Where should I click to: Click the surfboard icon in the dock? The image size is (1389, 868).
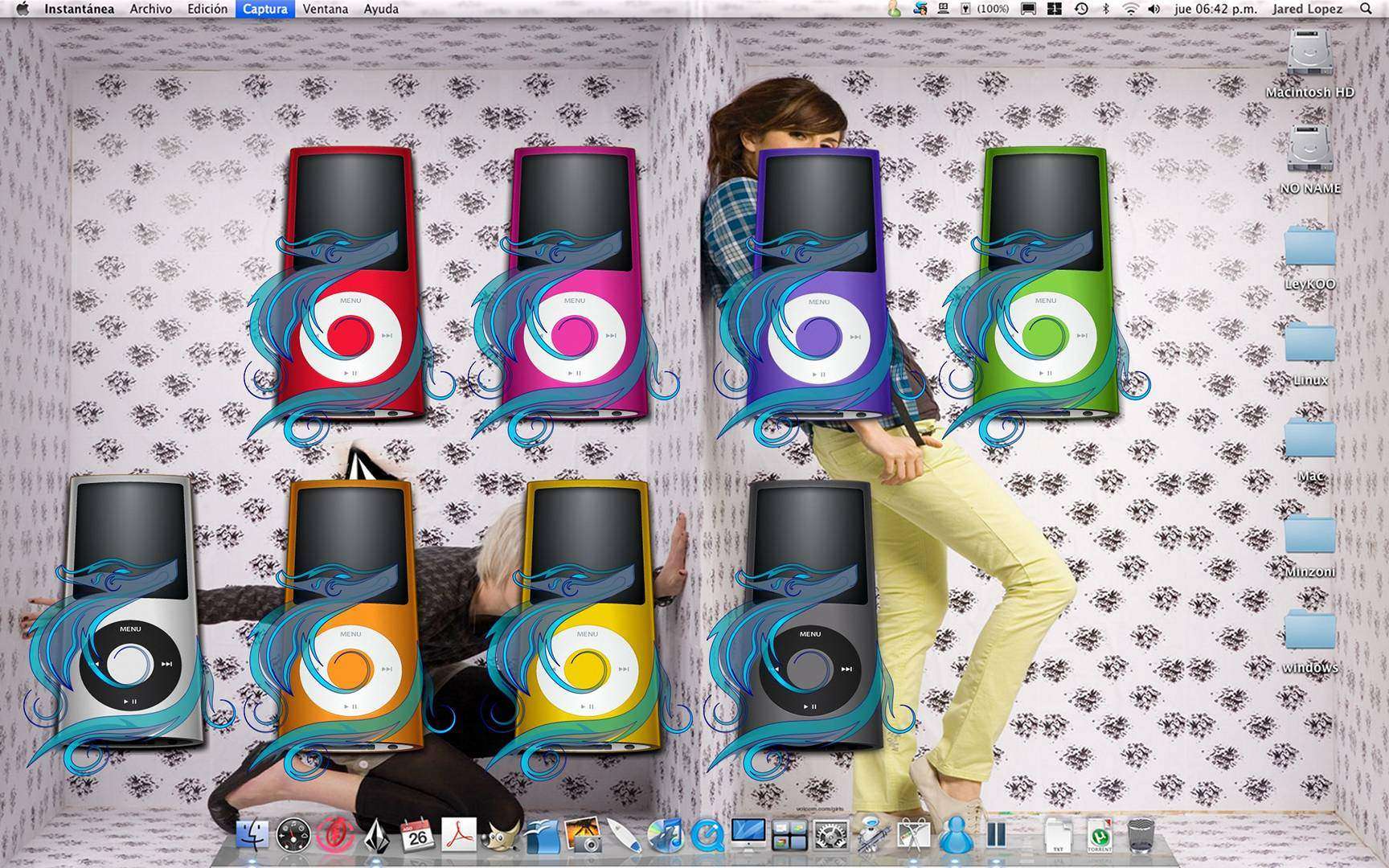pyautogui.click(x=625, y=836)
